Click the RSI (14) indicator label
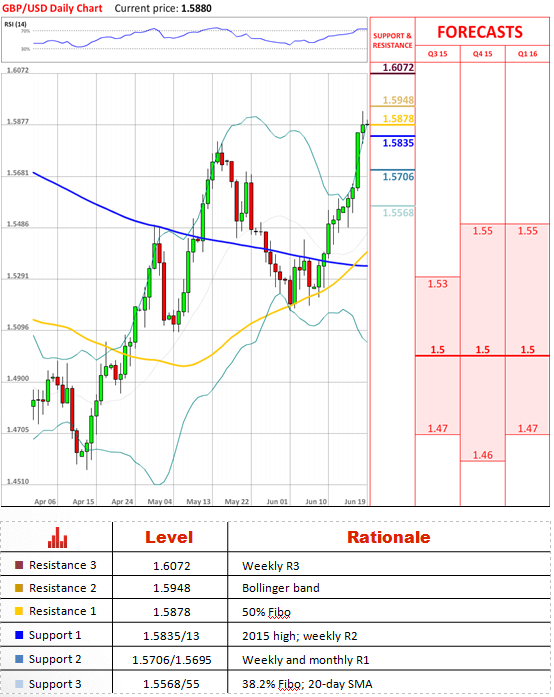 point(15,24)
